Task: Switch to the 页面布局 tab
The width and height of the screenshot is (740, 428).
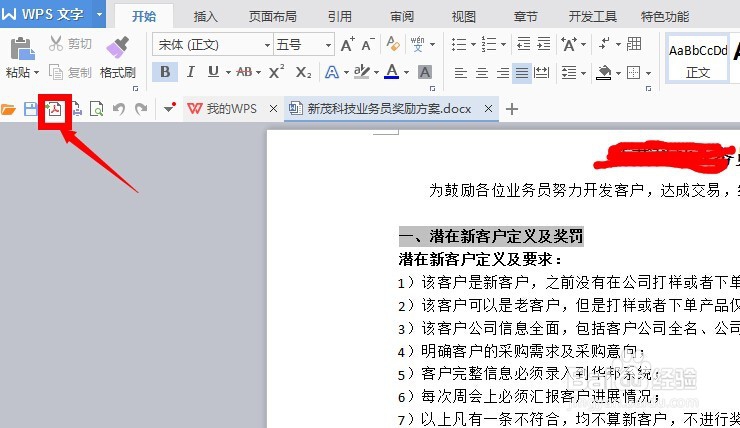Action: click(273, 17)
